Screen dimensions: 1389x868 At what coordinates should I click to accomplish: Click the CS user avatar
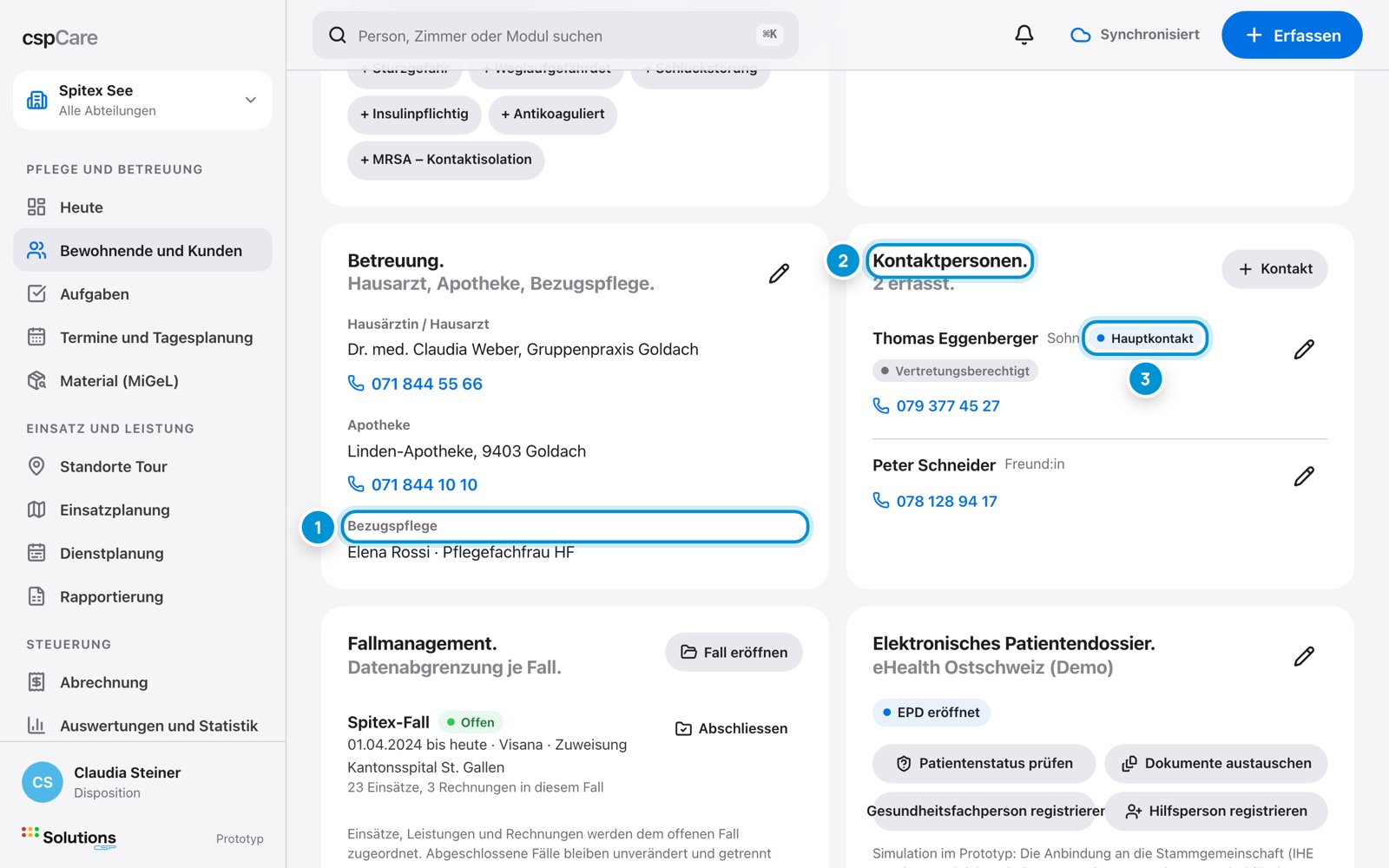pos(43,782)
